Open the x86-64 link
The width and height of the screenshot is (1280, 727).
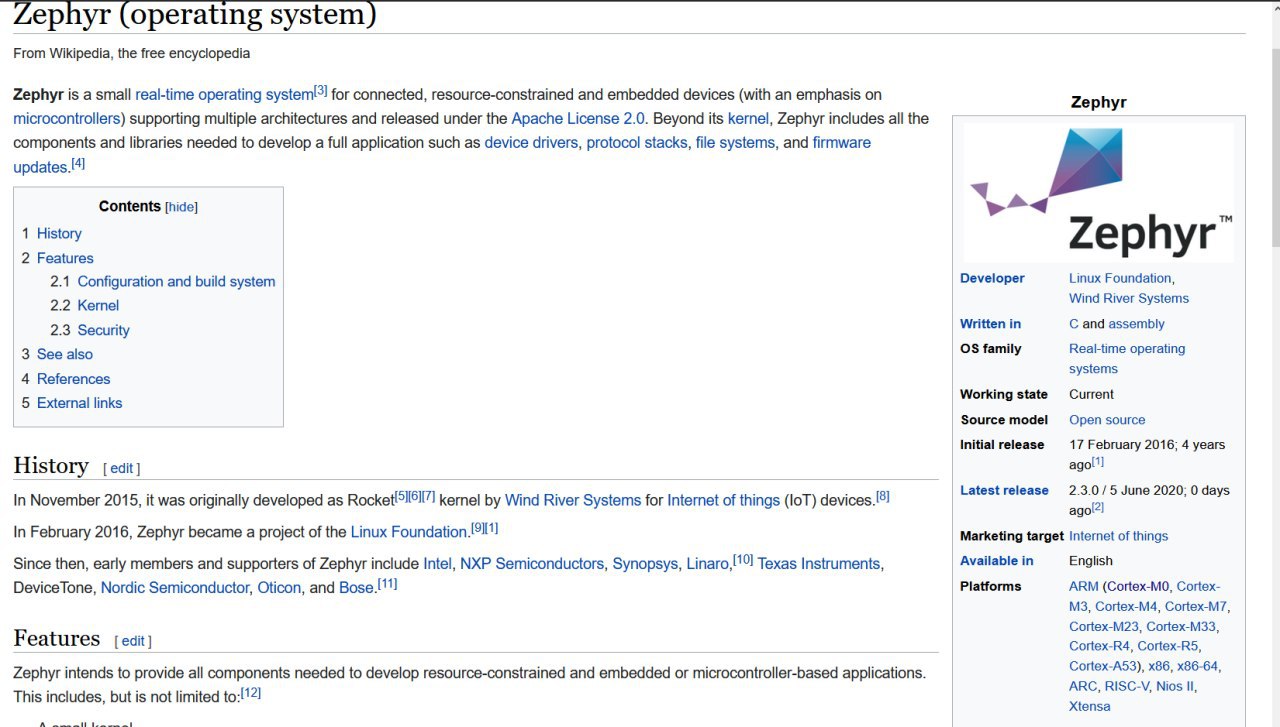point(1197,666)
